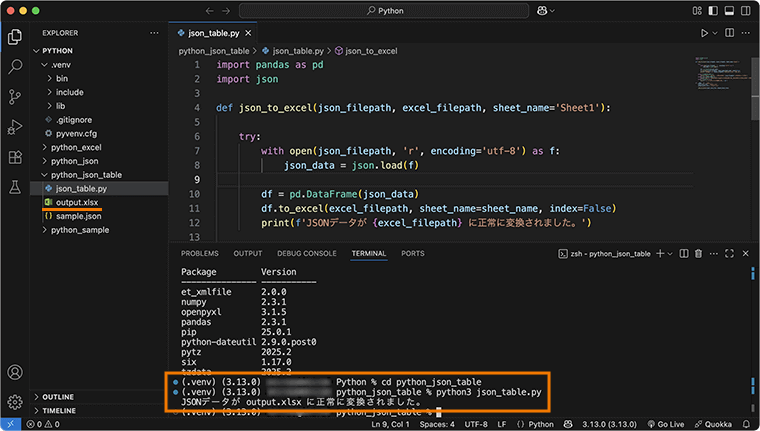Close the json_table.py editor tab
Image resolution: width=760 pixels, height=431 pixels.
(x=248, y=33)
